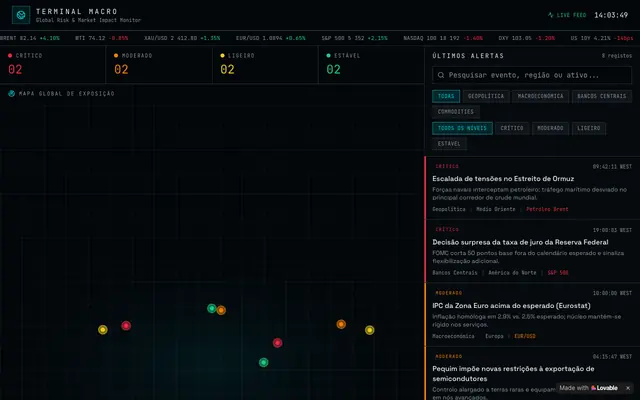
Task: Click the 8 registos count label
Action: [x=617, y=56]
